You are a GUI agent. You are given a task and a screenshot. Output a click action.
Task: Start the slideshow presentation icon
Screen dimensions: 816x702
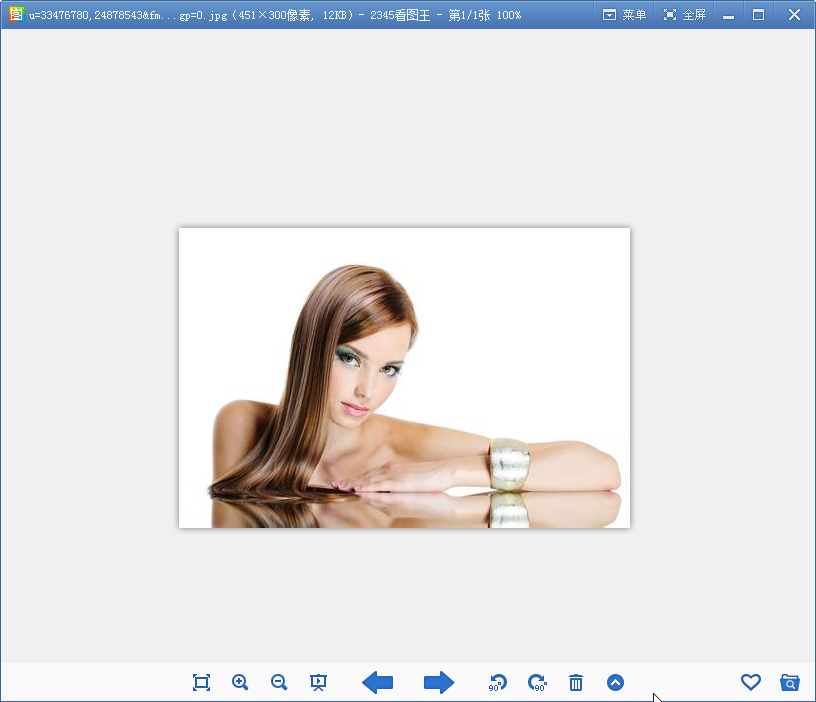click(318, 682)
